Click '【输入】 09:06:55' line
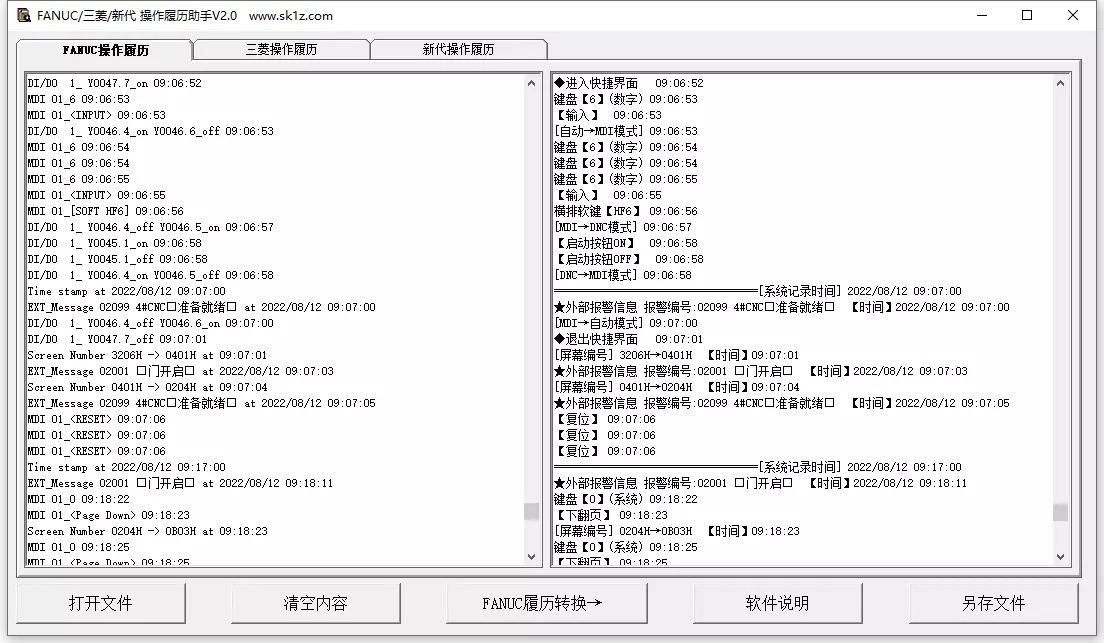This screenshot has width=1104, height=643. 608,195
